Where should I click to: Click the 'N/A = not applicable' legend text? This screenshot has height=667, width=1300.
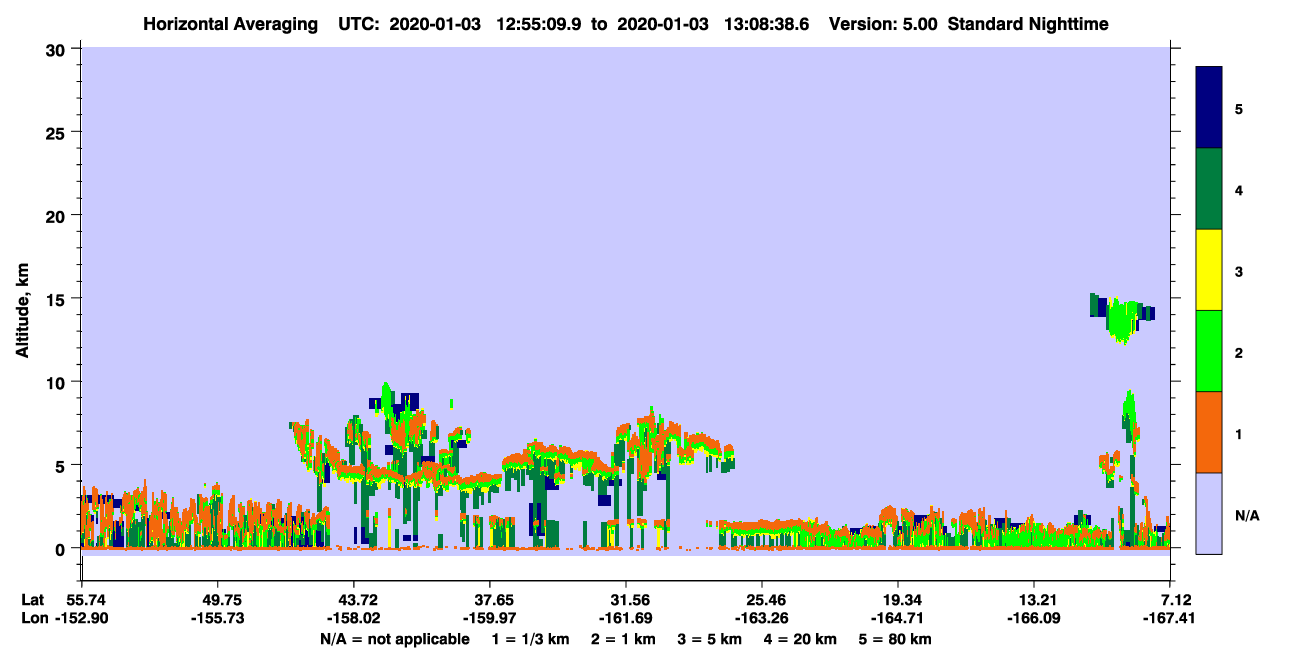point(395,639)
